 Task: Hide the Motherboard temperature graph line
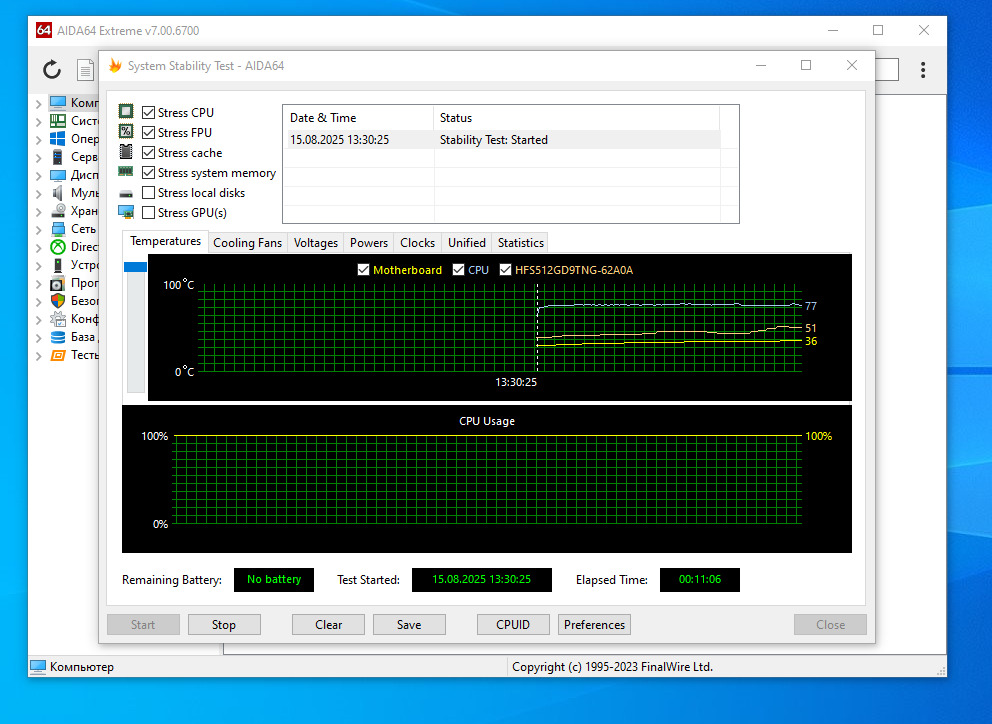(364, 270)
